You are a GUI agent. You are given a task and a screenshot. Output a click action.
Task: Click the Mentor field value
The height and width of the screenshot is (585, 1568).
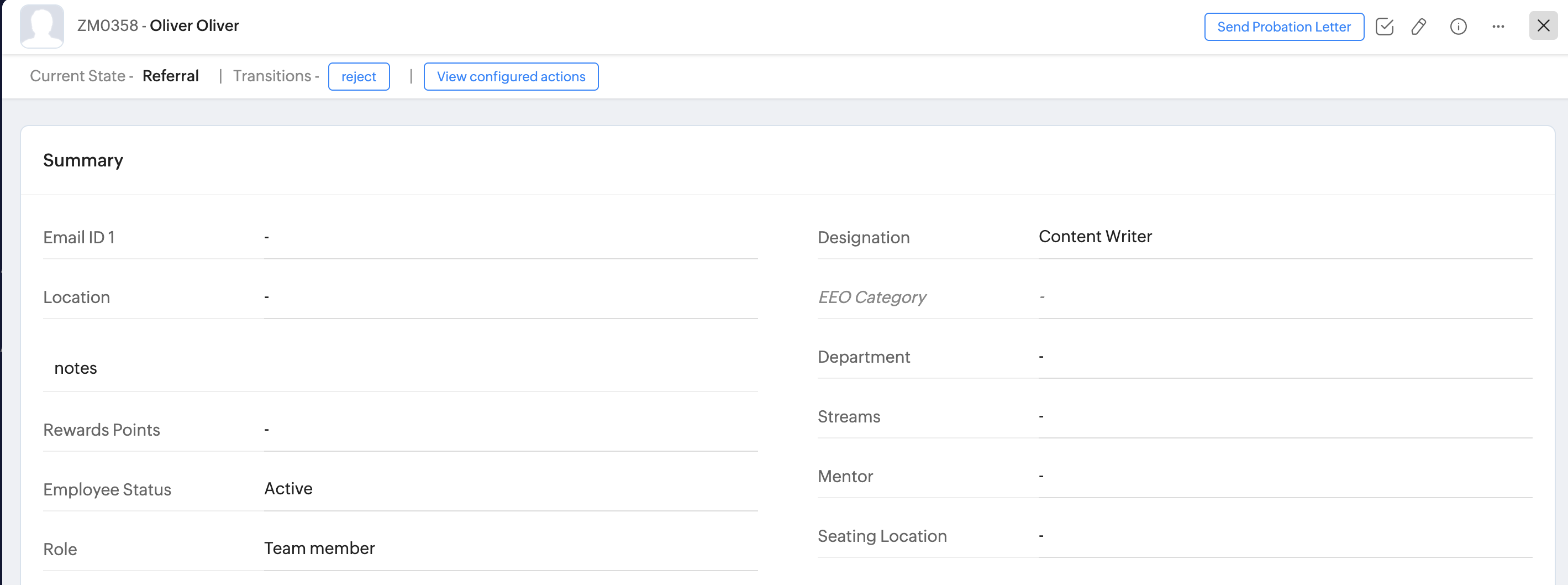coord(1041,476)
